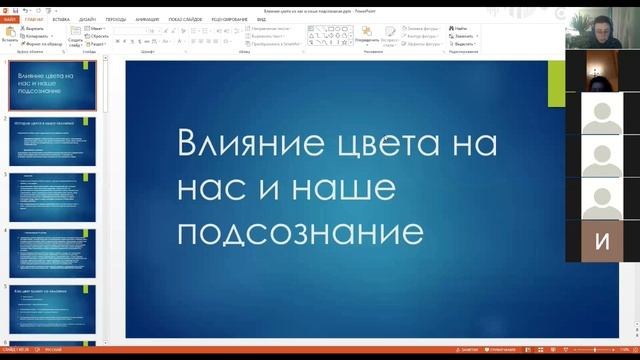Image resolution: width=640 pixels, height=360 pixels.
Task: Click the Undo arrow in quick access toolbar
Action: tap(25, 11)
